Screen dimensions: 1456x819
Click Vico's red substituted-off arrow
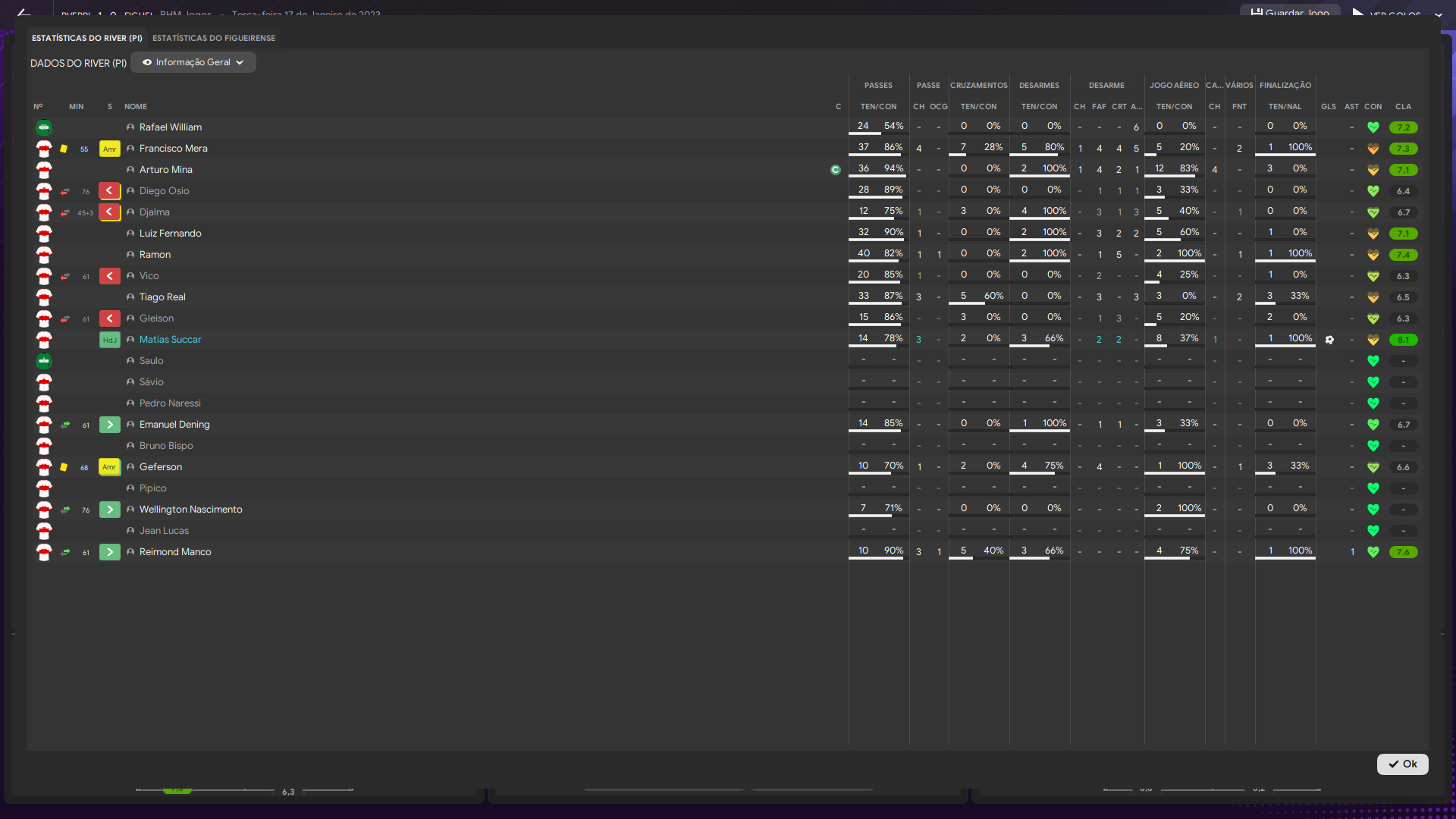click(x=110, y=276)
